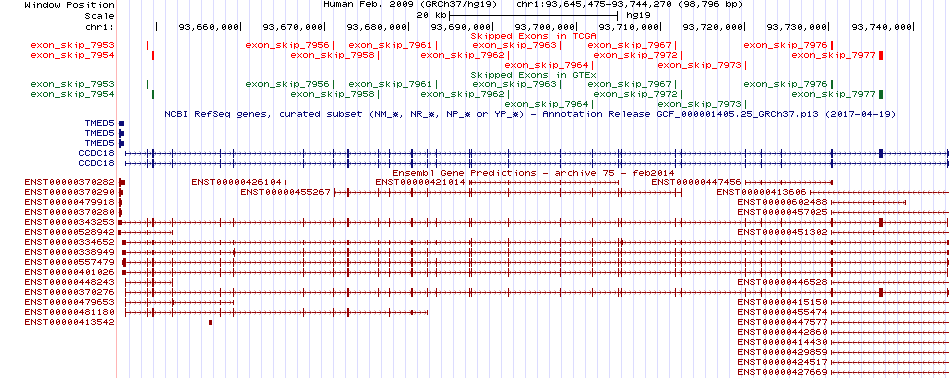Click transcript label ENST00000481180
This screenshot has height=378, width=950.
coord(70,312)
